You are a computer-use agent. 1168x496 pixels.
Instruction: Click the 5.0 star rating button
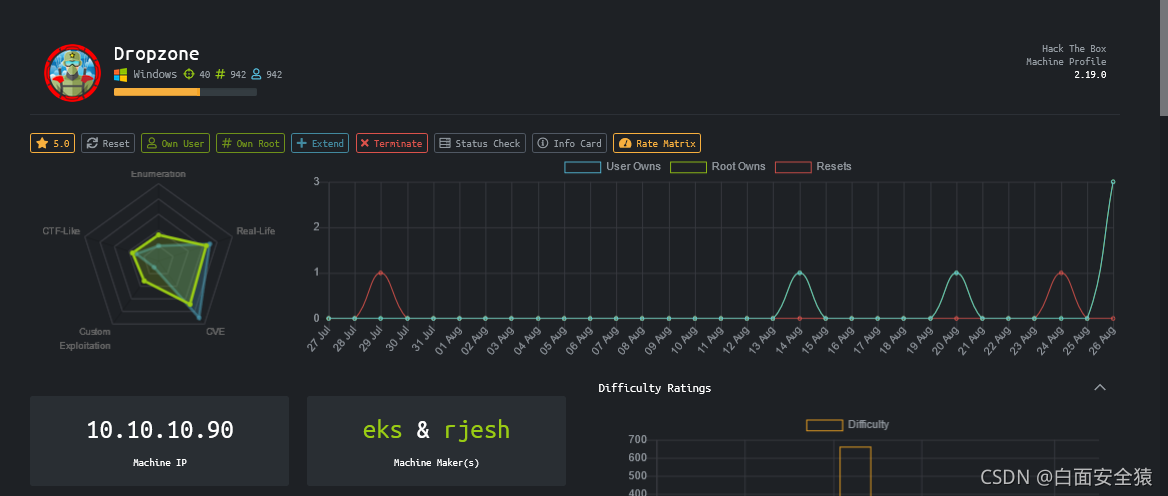[52, 143]
